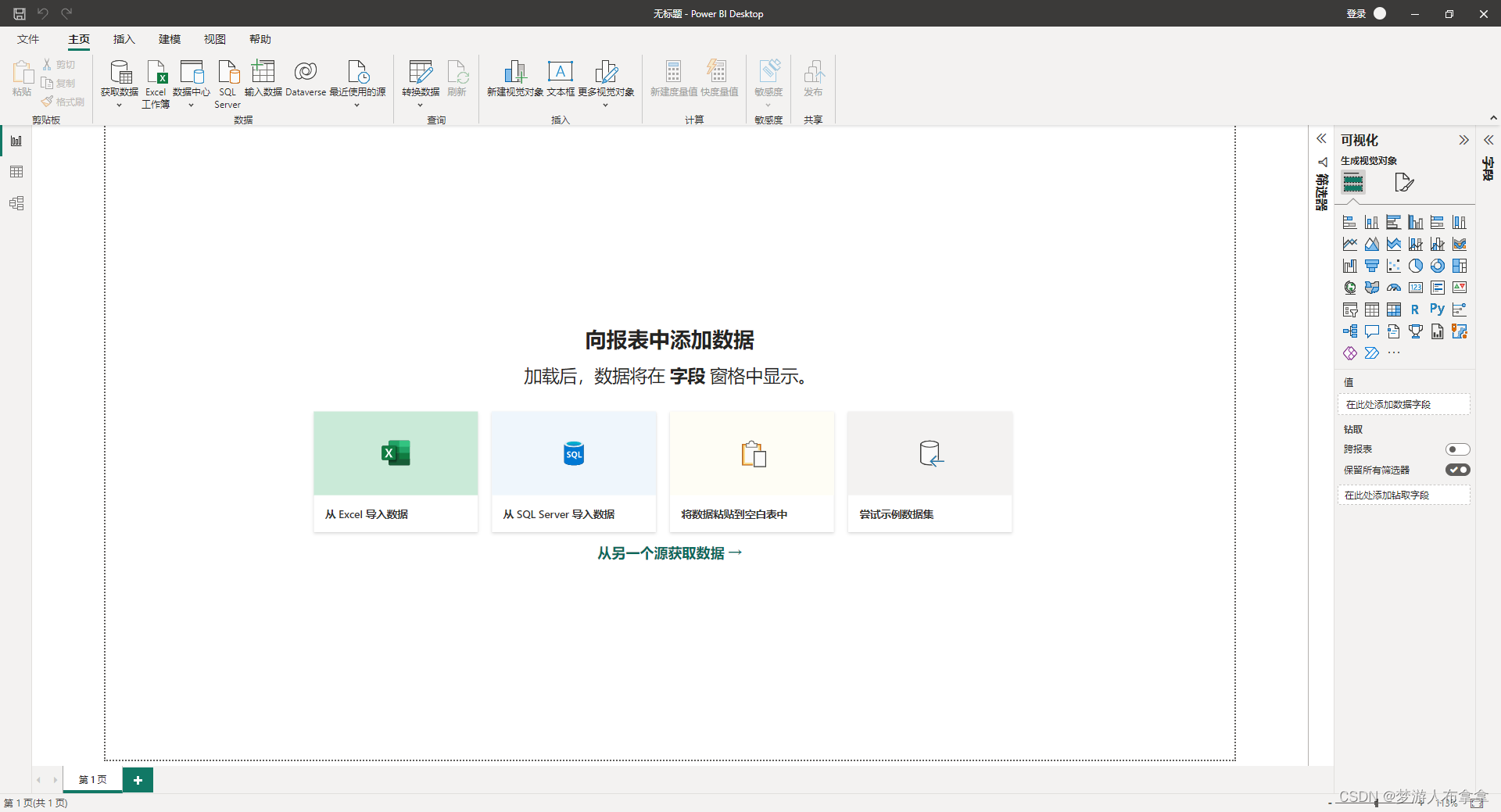The height and width of the screenshot is (812, 1501).
Task: Select the map globe visual
Action: 1350,288
